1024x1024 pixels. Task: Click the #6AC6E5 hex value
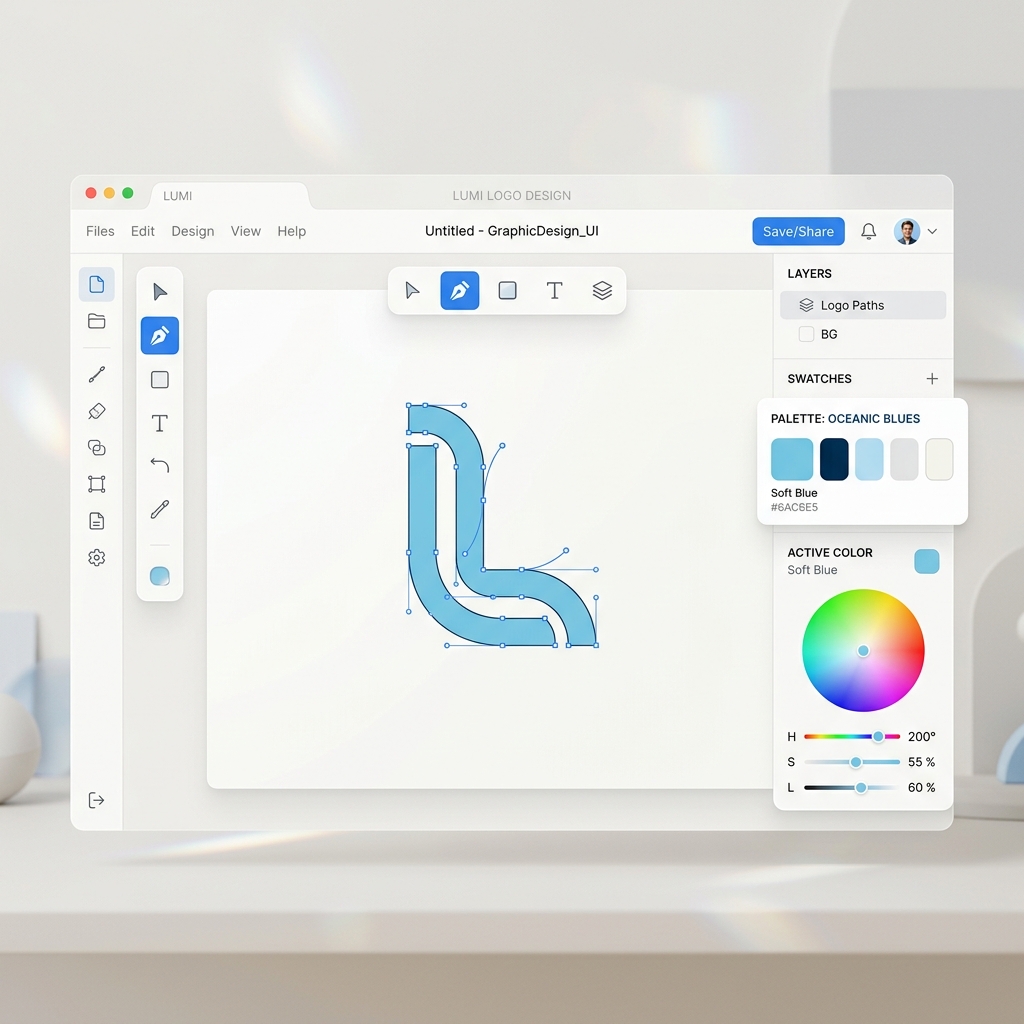(x=794, y=507)
